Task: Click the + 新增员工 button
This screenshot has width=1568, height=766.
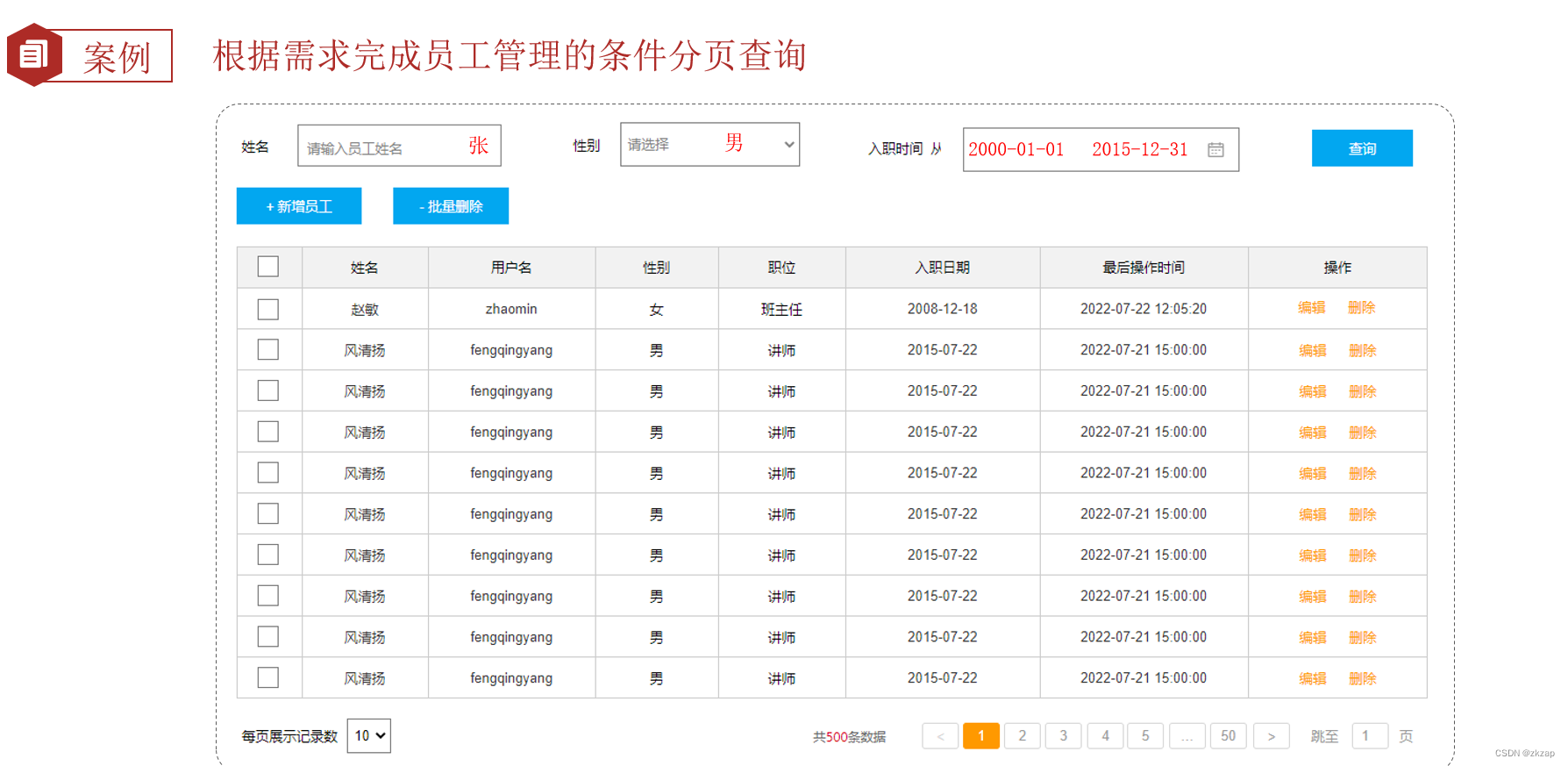Action: (299, 206)
